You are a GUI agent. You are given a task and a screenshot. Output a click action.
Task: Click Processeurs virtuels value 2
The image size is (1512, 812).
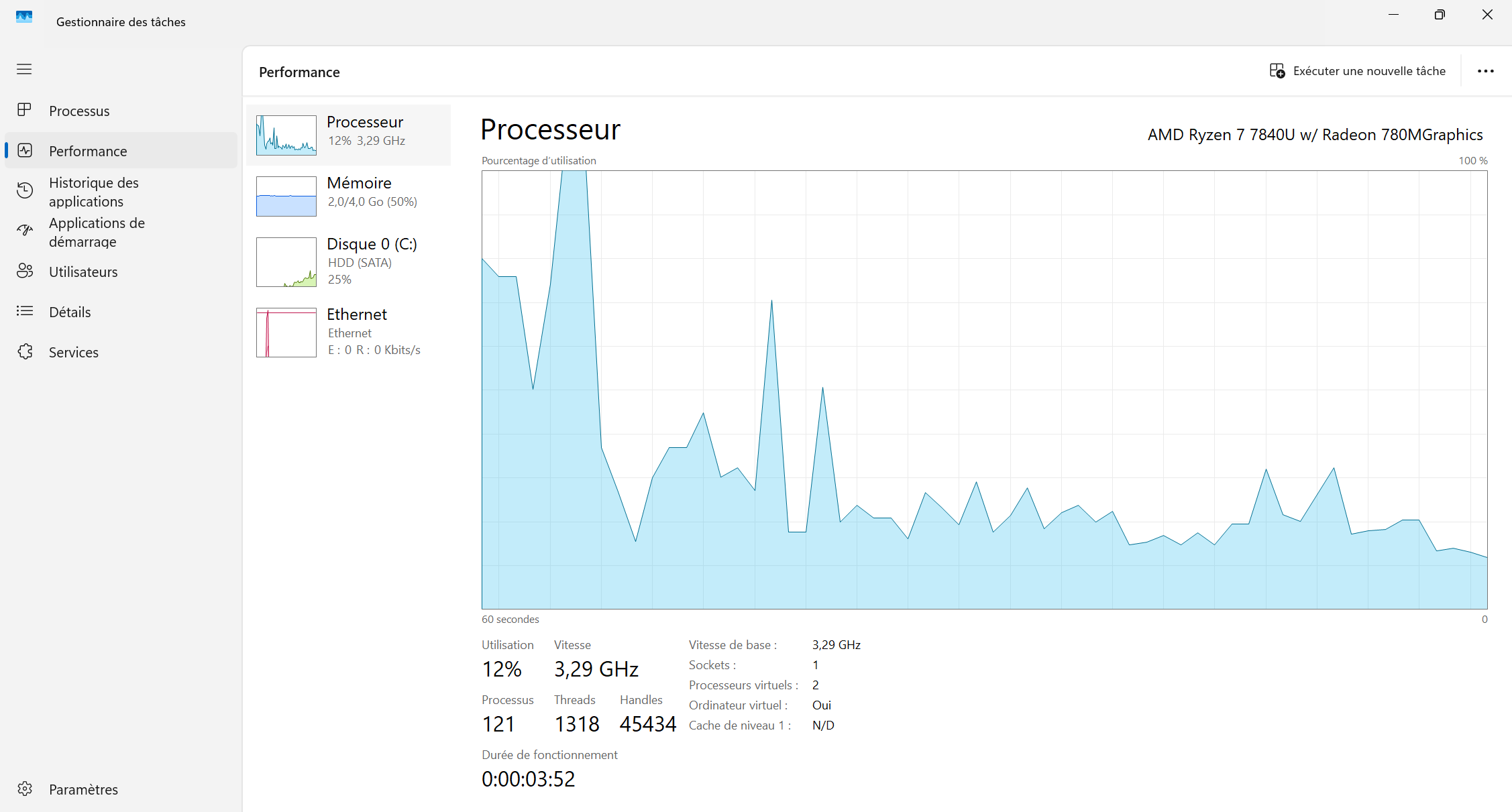(x=816, y=685)
